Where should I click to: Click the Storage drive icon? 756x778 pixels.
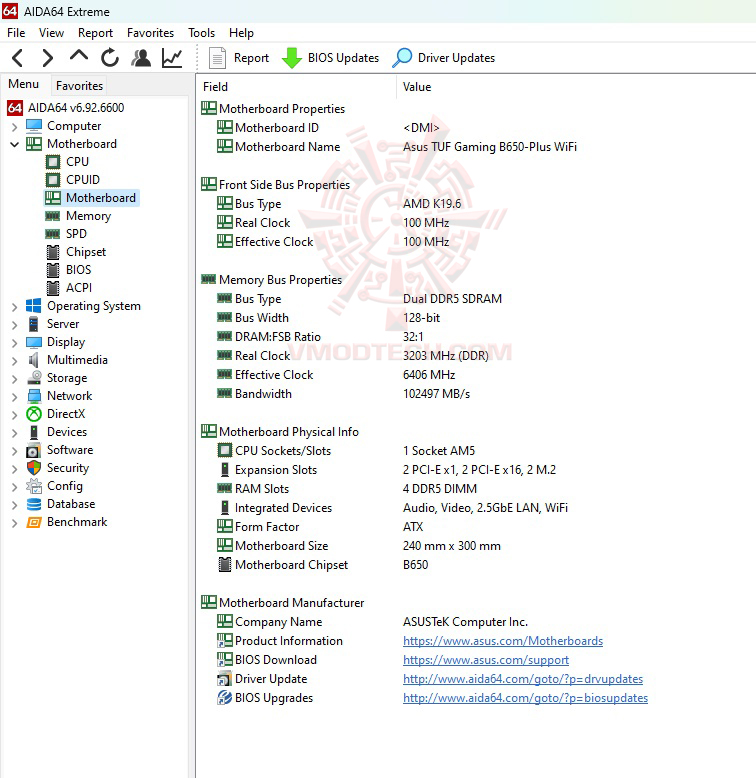coord(34,378)
